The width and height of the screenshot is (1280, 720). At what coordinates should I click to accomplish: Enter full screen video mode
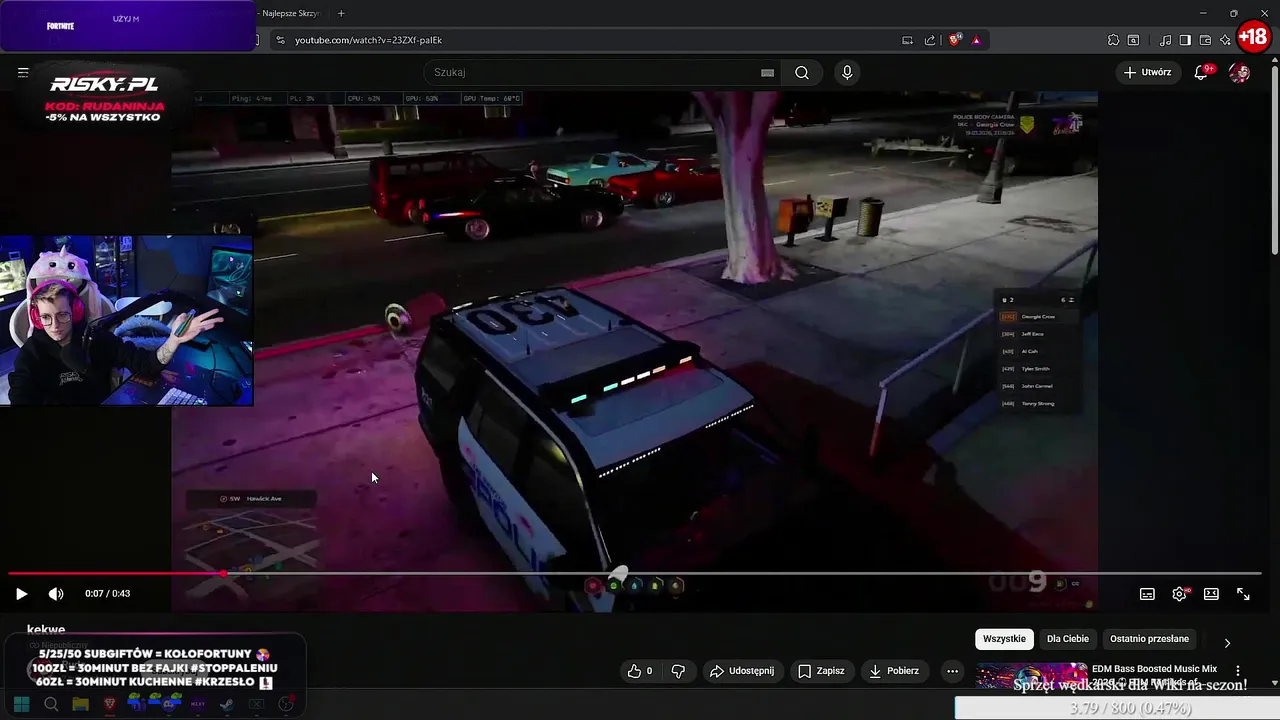pyautogui.click(x=1243, y=594)
